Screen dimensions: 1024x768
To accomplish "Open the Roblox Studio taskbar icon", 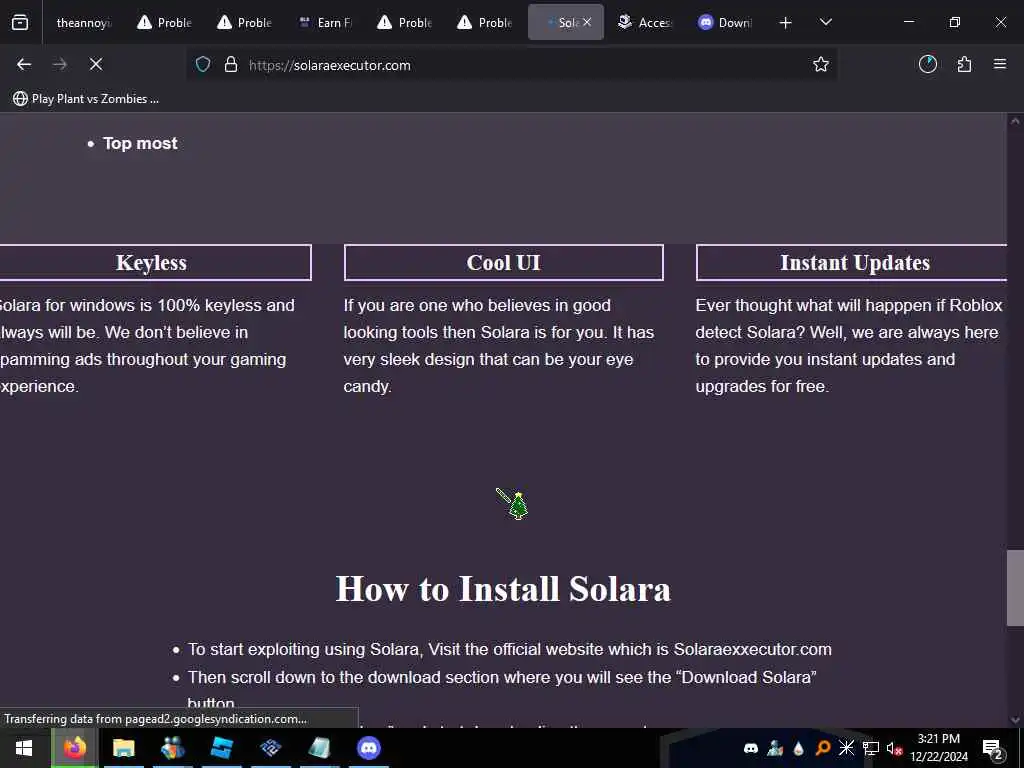I will point(222,748).
